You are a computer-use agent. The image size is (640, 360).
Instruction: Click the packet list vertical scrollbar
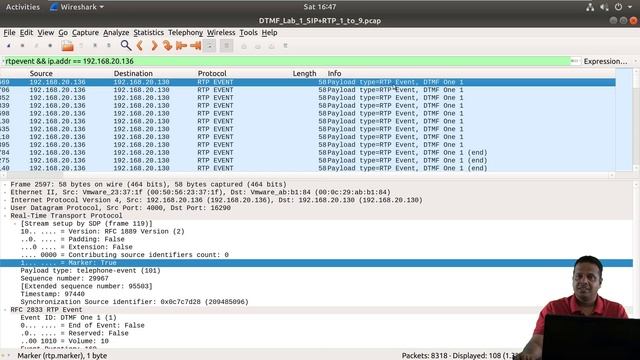pos(636,120)
